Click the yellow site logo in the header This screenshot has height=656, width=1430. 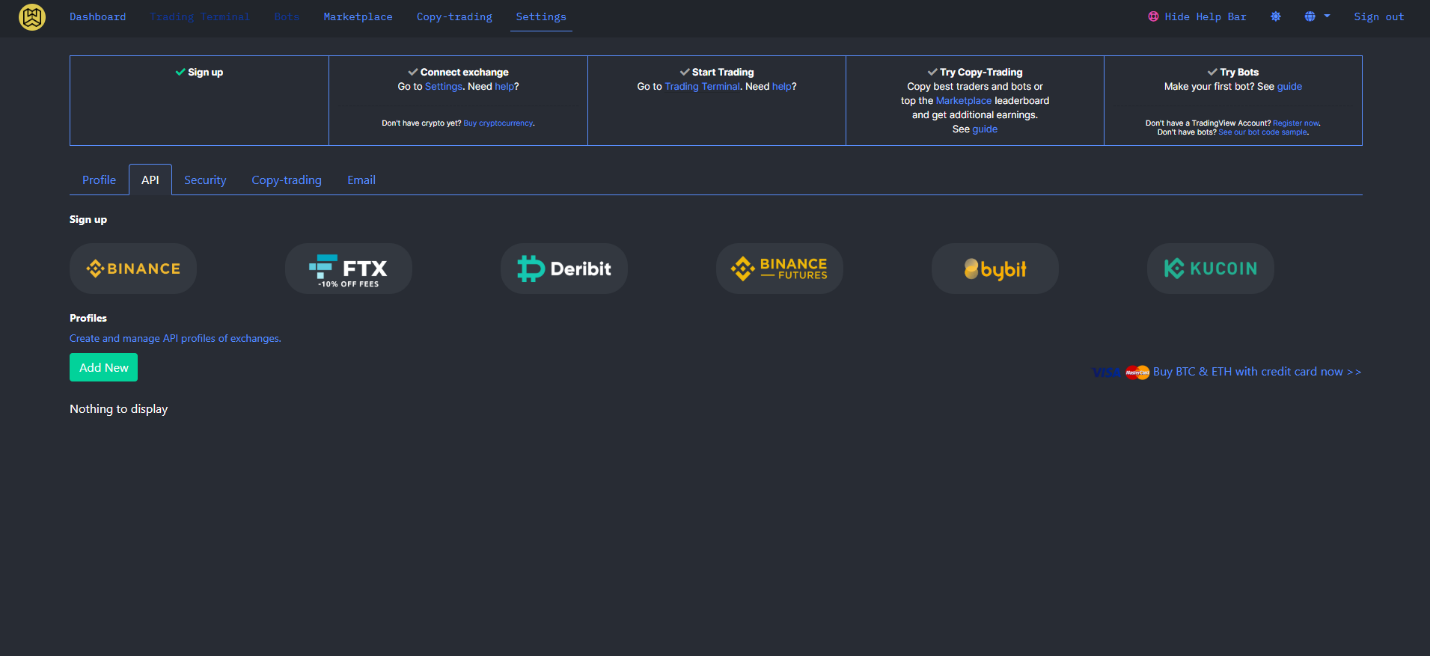(x=33, y=17)
